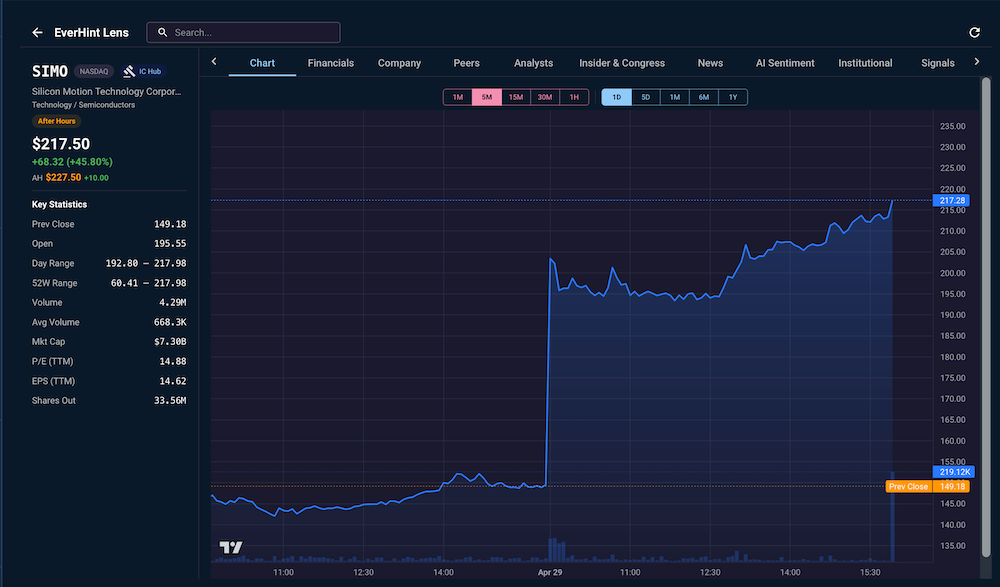The image size is (1000, 587).
Task: Open the Signals tab
Action: [x=938, y=63]
